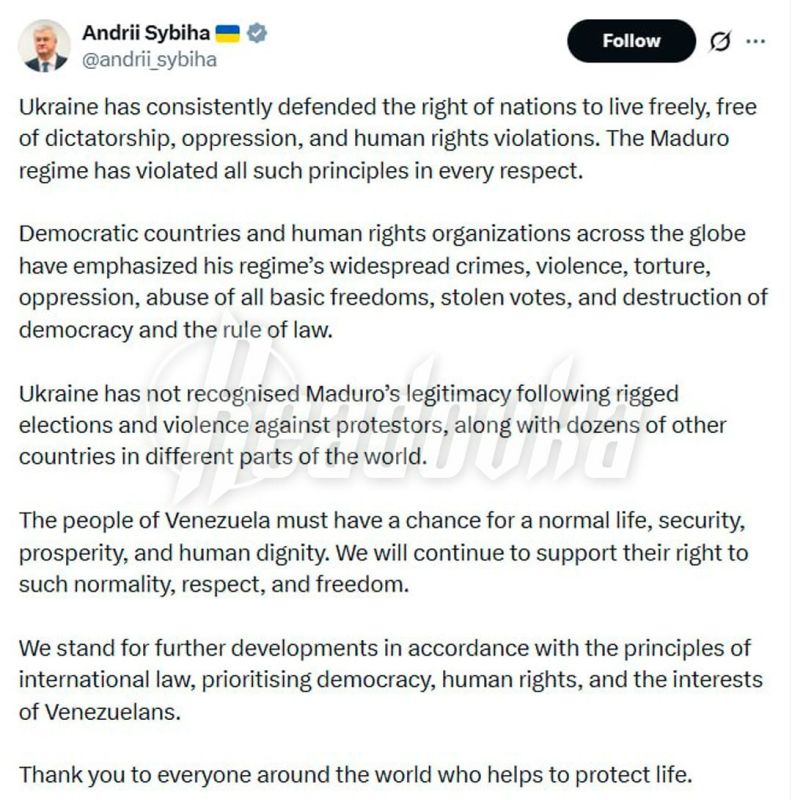Click the dark Follow button pill icon

pos(630,41)
